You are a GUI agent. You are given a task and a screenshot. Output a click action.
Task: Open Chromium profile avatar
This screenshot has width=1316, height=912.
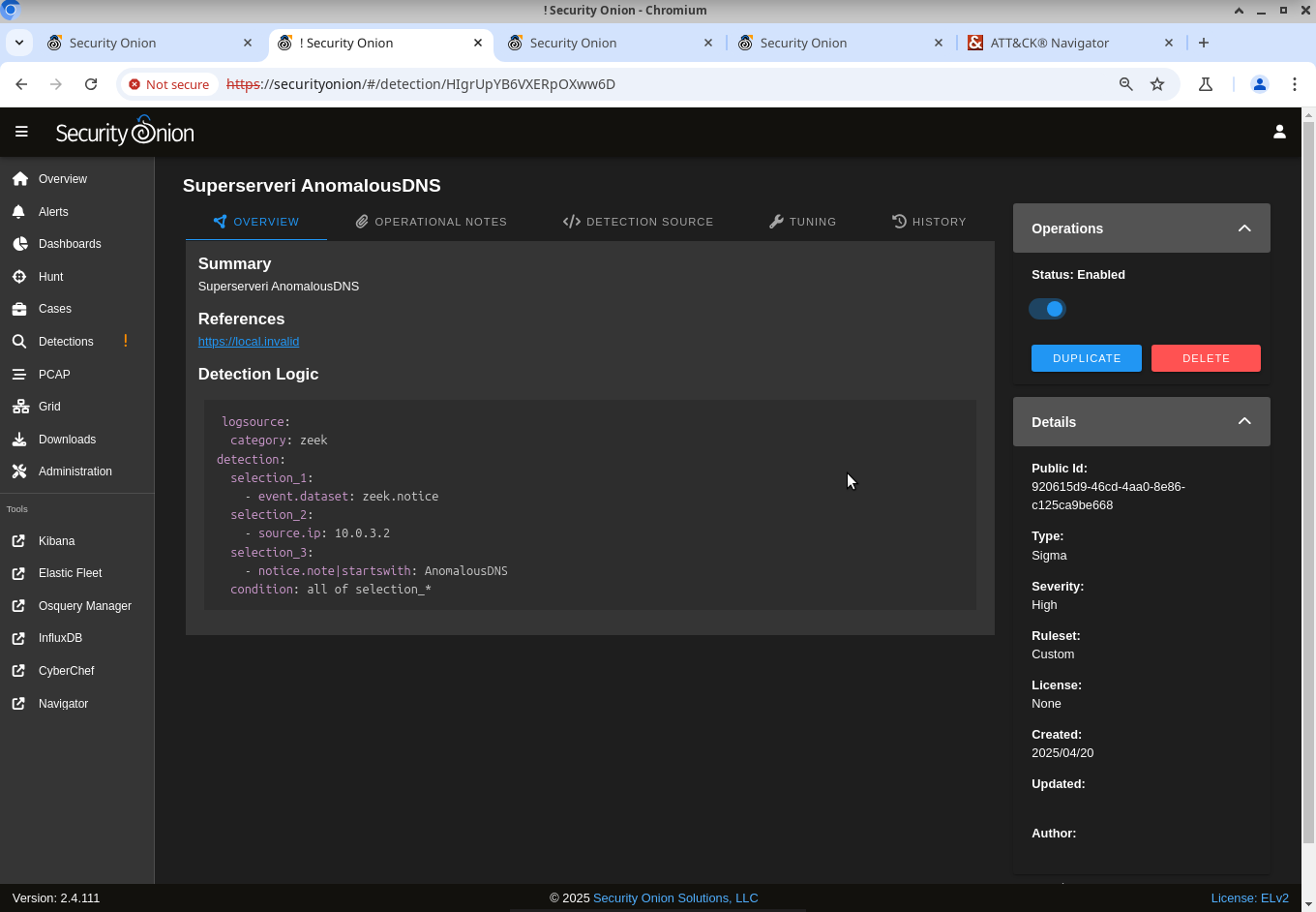point(1260,84)
